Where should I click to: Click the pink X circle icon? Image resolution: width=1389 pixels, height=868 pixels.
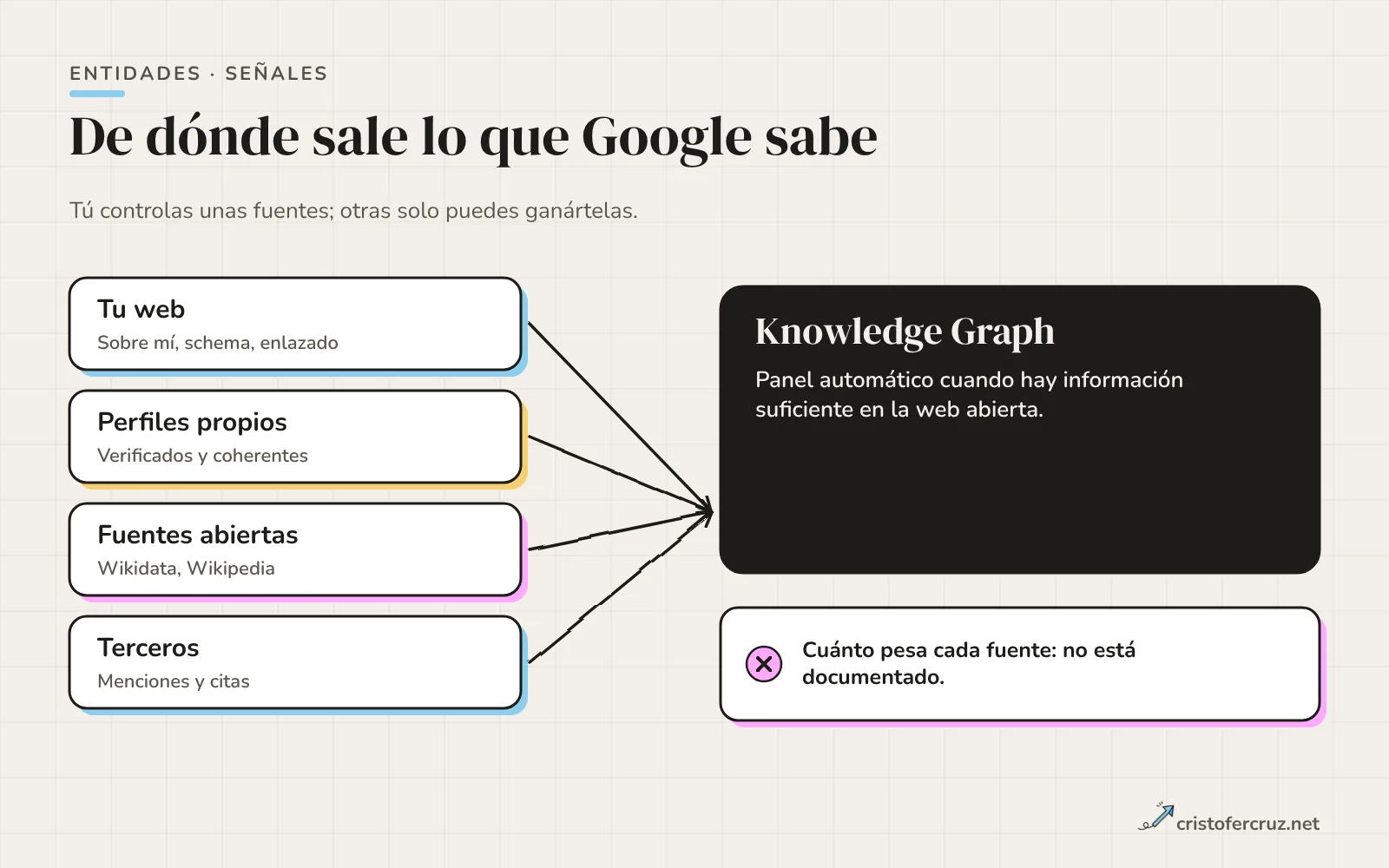coord(764,664)
